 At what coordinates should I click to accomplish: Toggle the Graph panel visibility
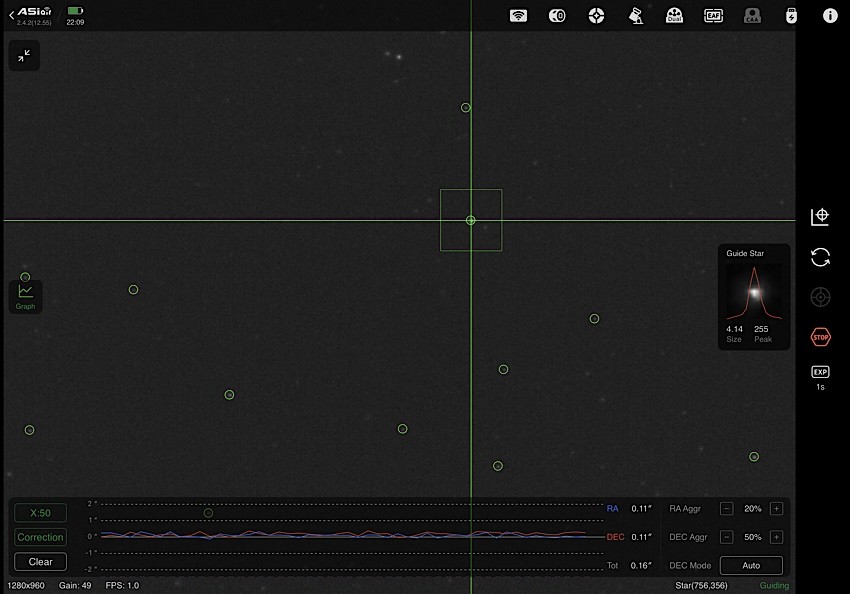tap(25, 295)
